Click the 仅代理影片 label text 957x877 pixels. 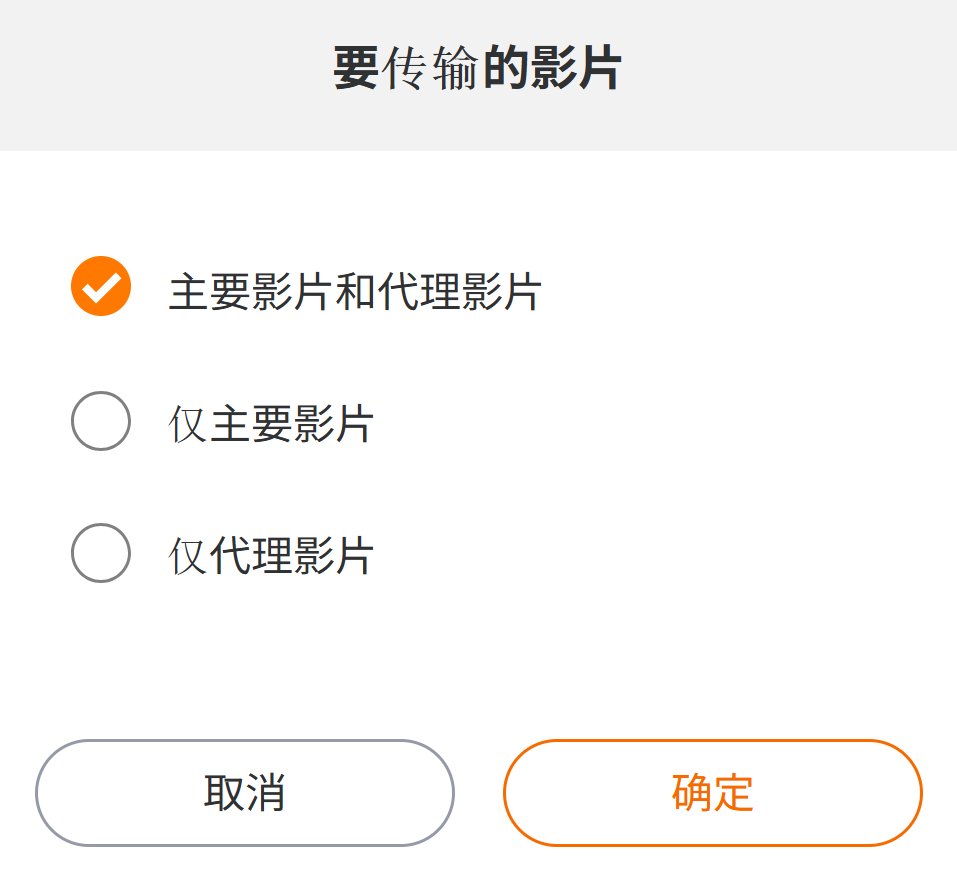coord(271,556)
